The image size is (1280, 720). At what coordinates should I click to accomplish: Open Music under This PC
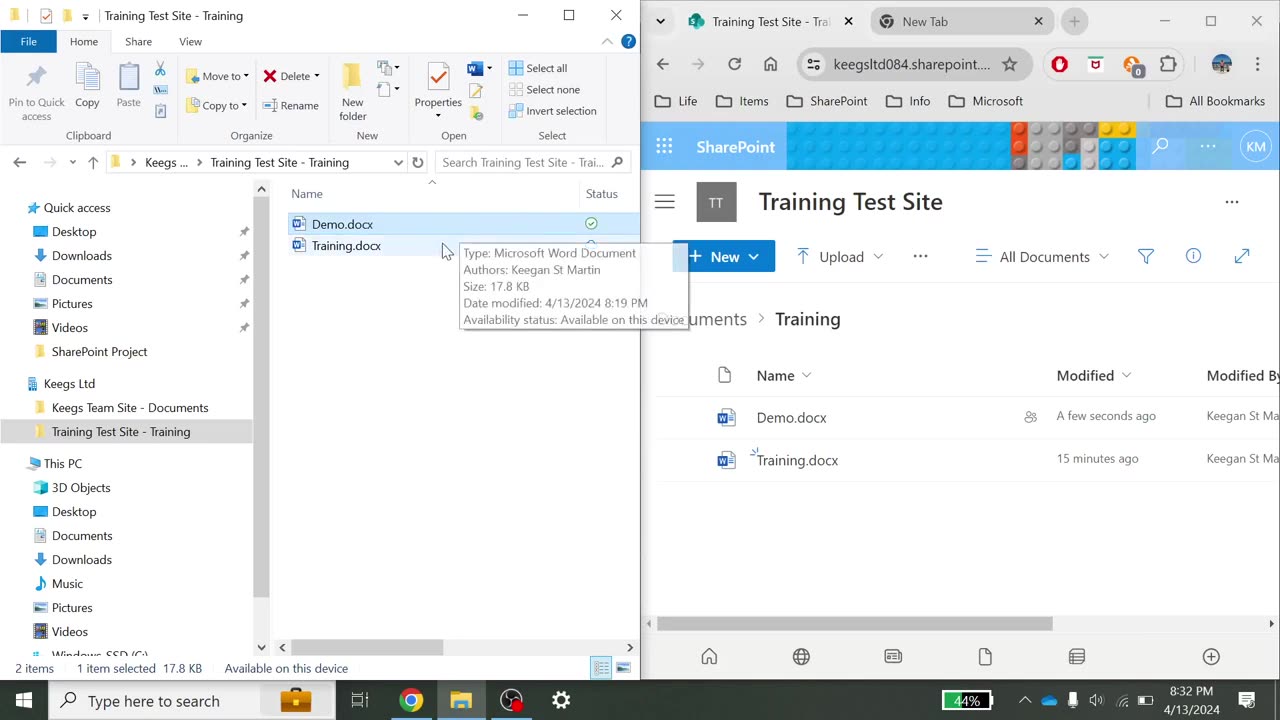coord(67,584)
